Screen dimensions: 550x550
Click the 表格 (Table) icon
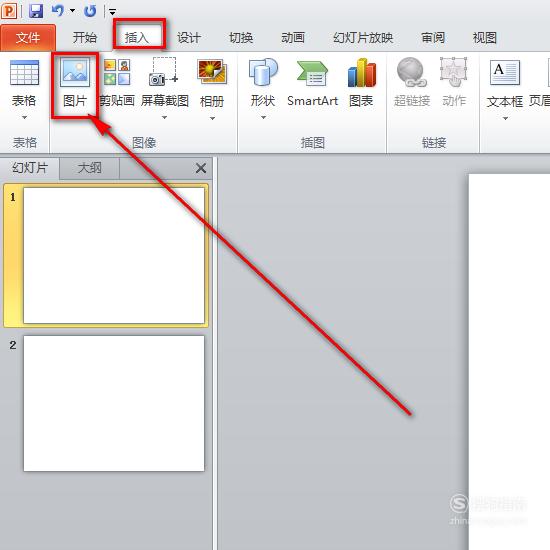pyautogui.click(x=24, y=73)
